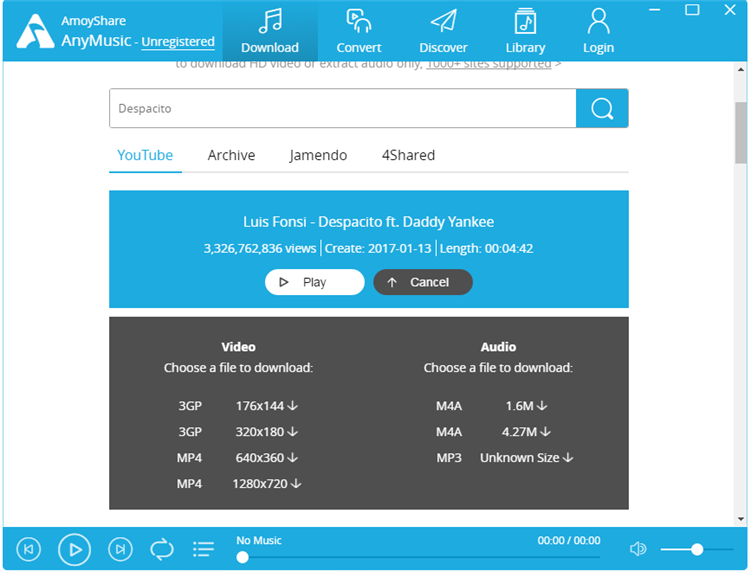Click the player play button
750x571 pixels.
tap(75, 549)
